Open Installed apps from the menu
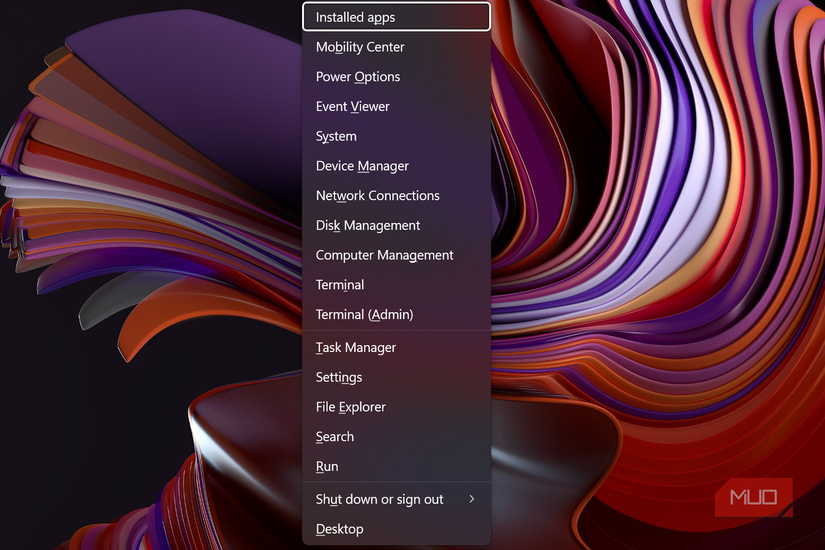The image size is (825, 550). [396, 17]
